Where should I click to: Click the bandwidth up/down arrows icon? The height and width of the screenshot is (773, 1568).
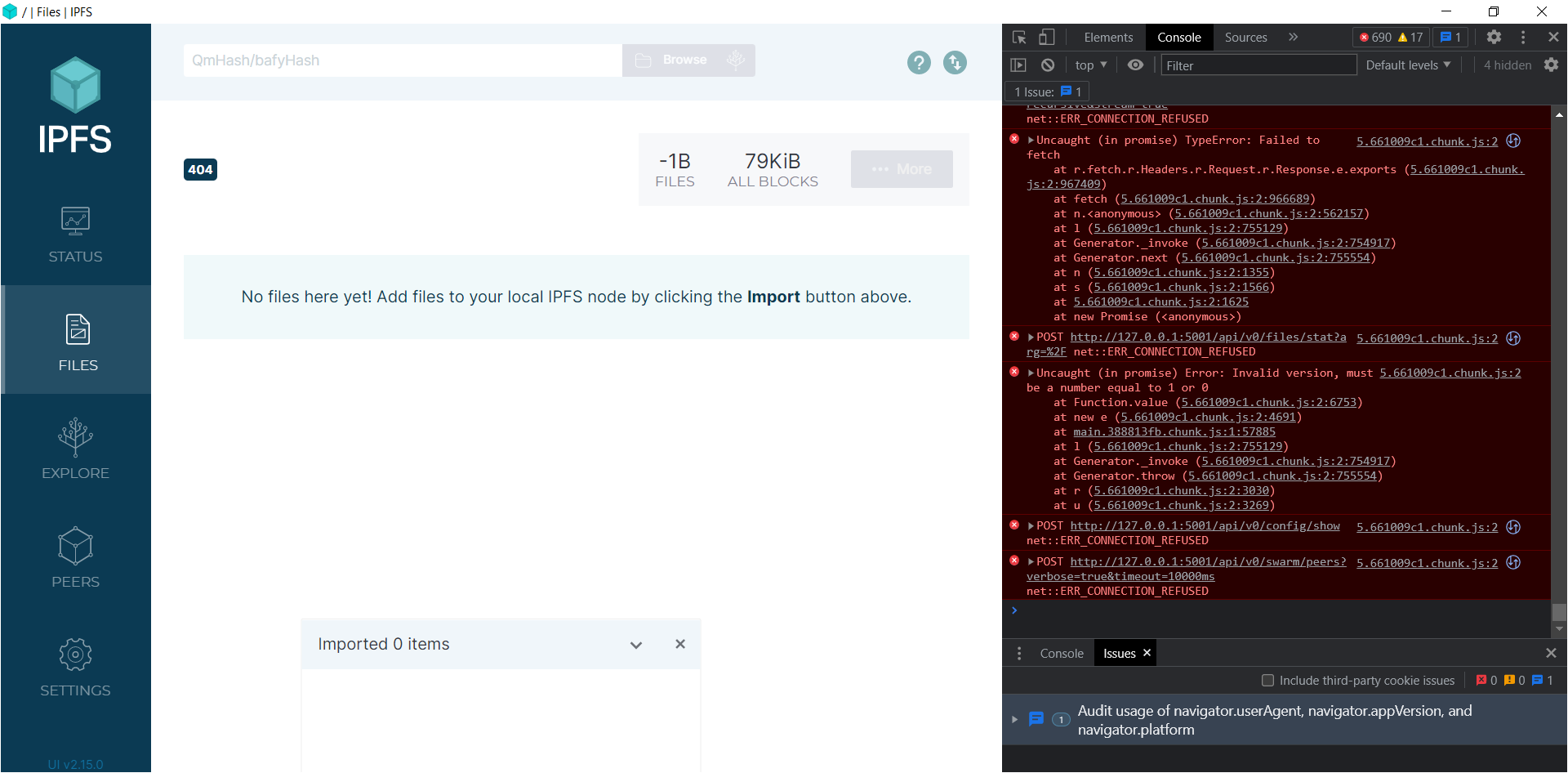[x=955, y=62]
